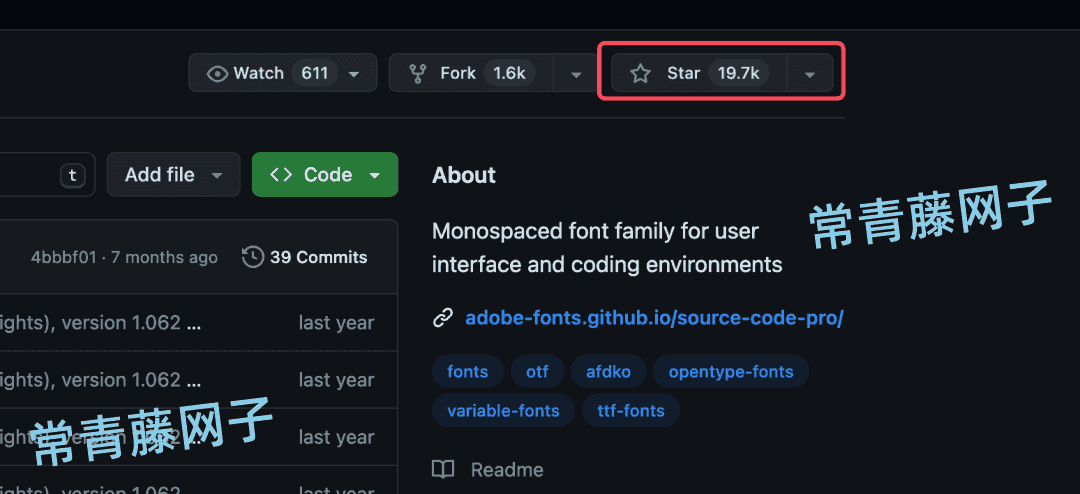This screenshot has height=494, width=1080.
Task: Click the link chain icon beside website URL
Action: 442,318
